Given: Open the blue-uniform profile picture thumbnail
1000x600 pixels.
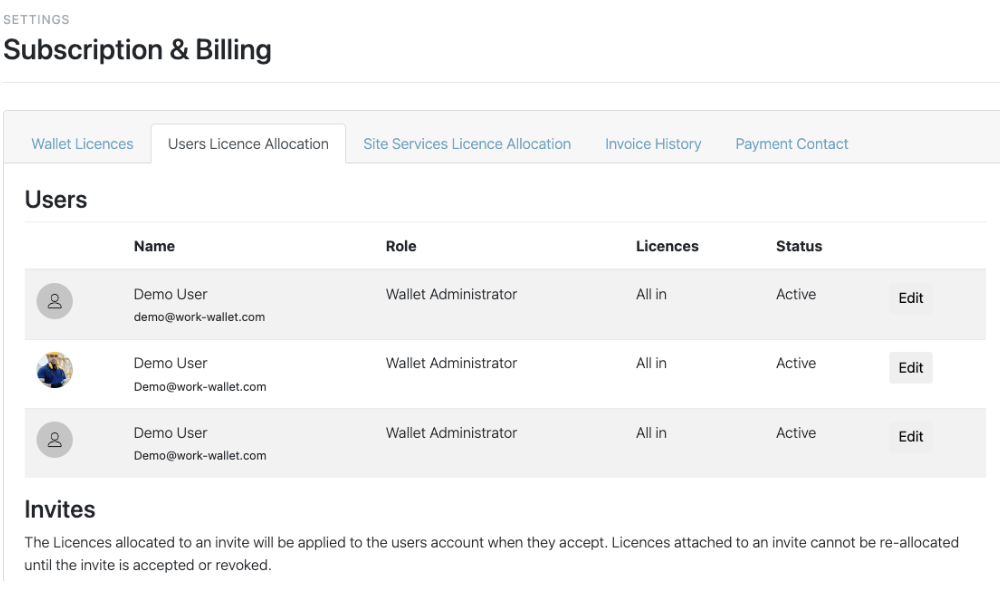Looking at the screenshot, I should click(55, 370).
